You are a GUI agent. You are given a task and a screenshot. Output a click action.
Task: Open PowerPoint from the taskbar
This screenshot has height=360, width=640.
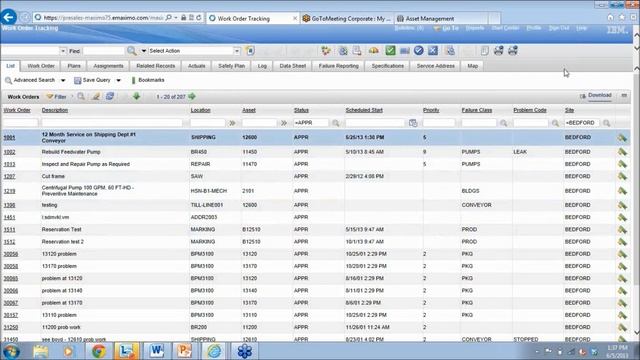click(184, 351)
